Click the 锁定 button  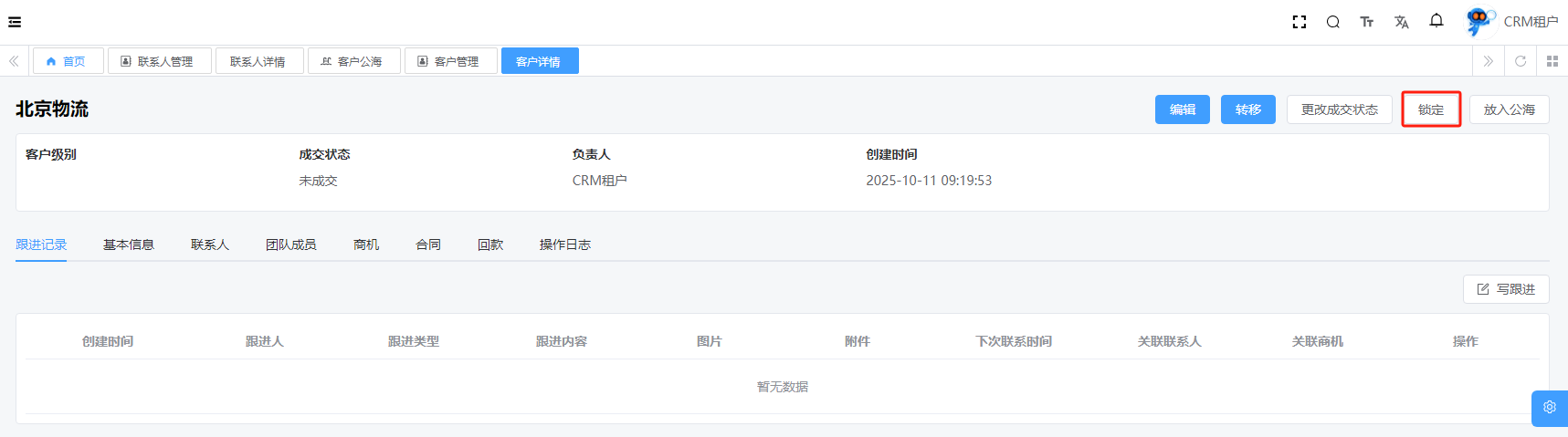(1430, 109)
